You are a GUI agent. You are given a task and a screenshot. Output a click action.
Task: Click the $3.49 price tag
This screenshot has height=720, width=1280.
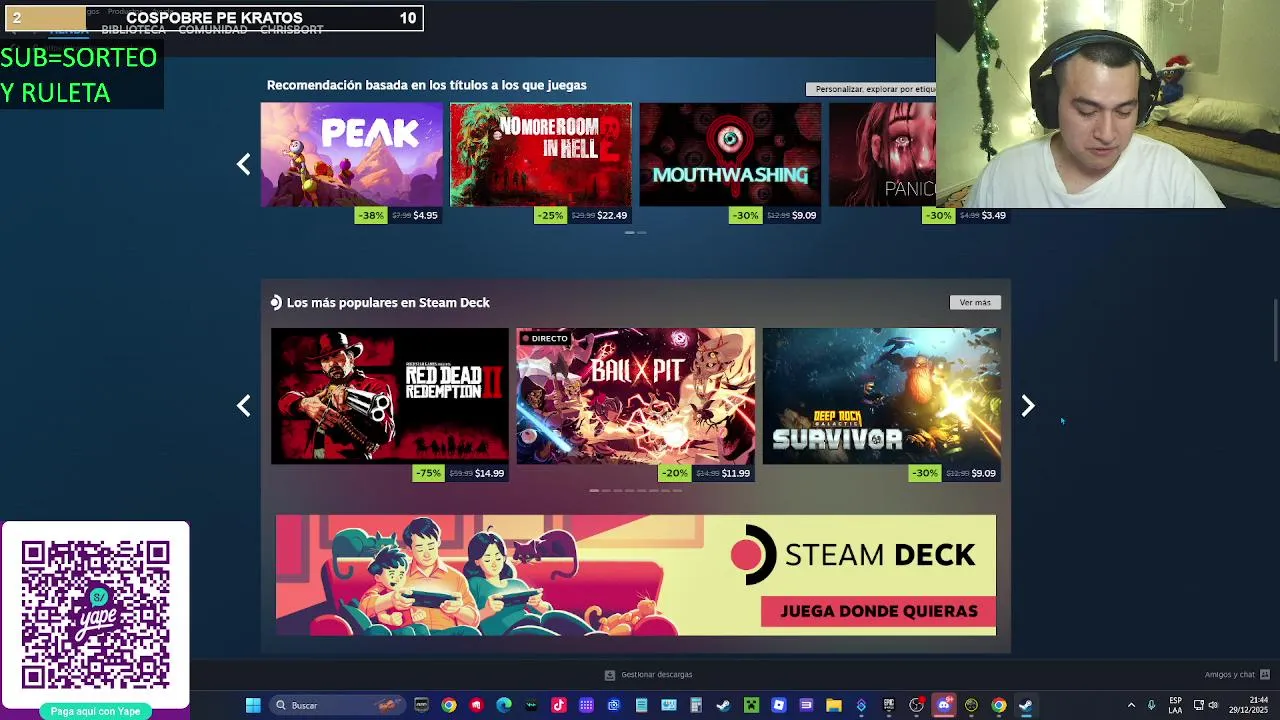(x=993, y=215)
